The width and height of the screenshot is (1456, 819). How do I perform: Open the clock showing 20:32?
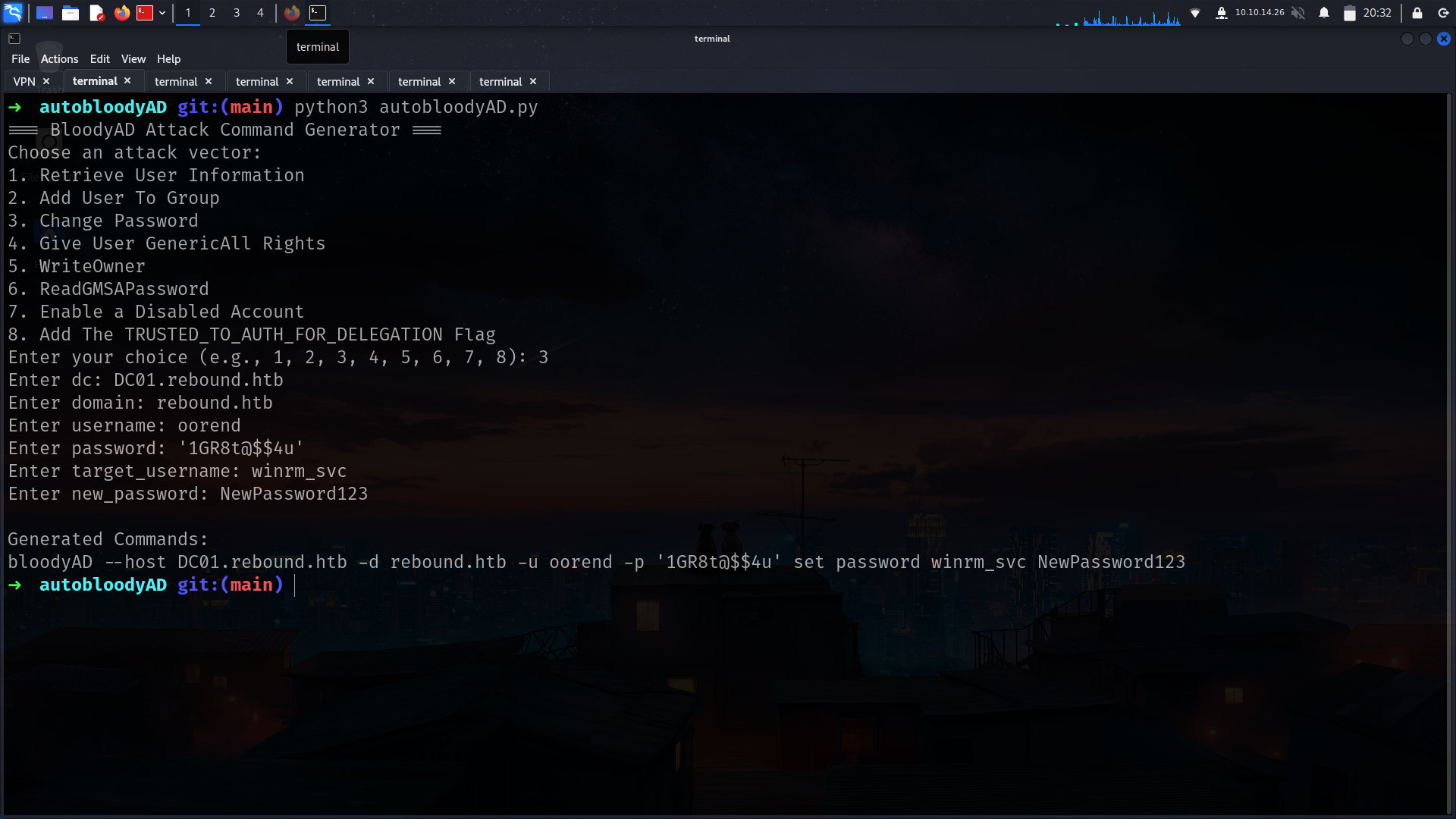pos(1377,13)
